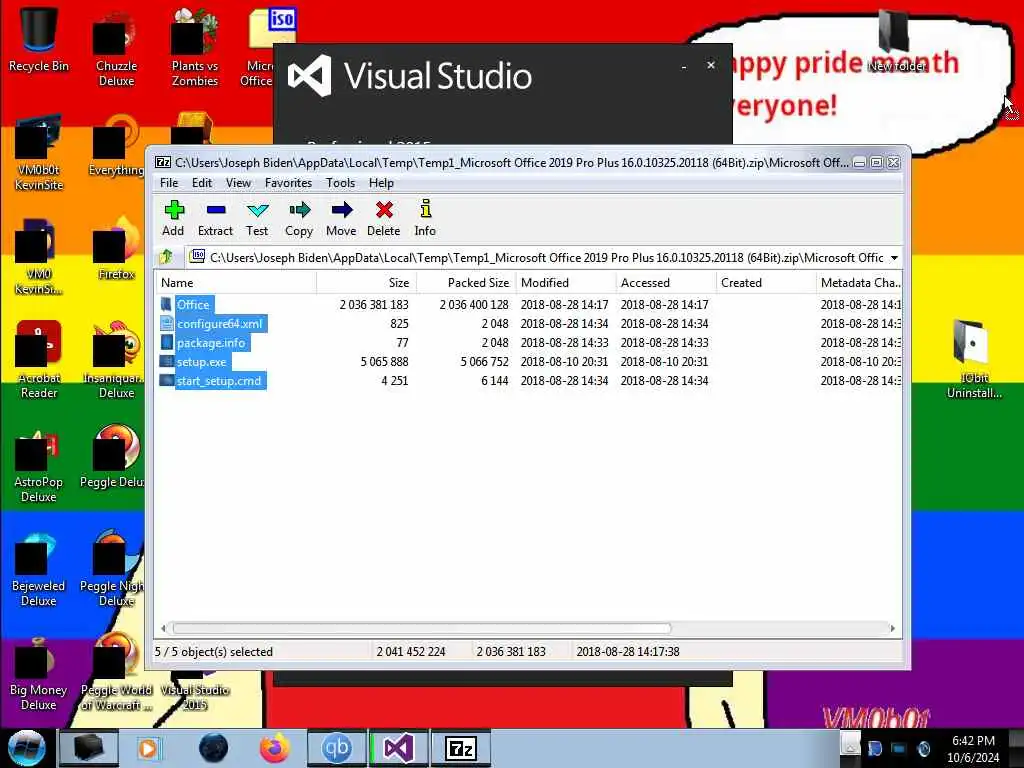1024x768 pixels.
Task: Select the New folder desktop icon
Action: coord(896,40)
